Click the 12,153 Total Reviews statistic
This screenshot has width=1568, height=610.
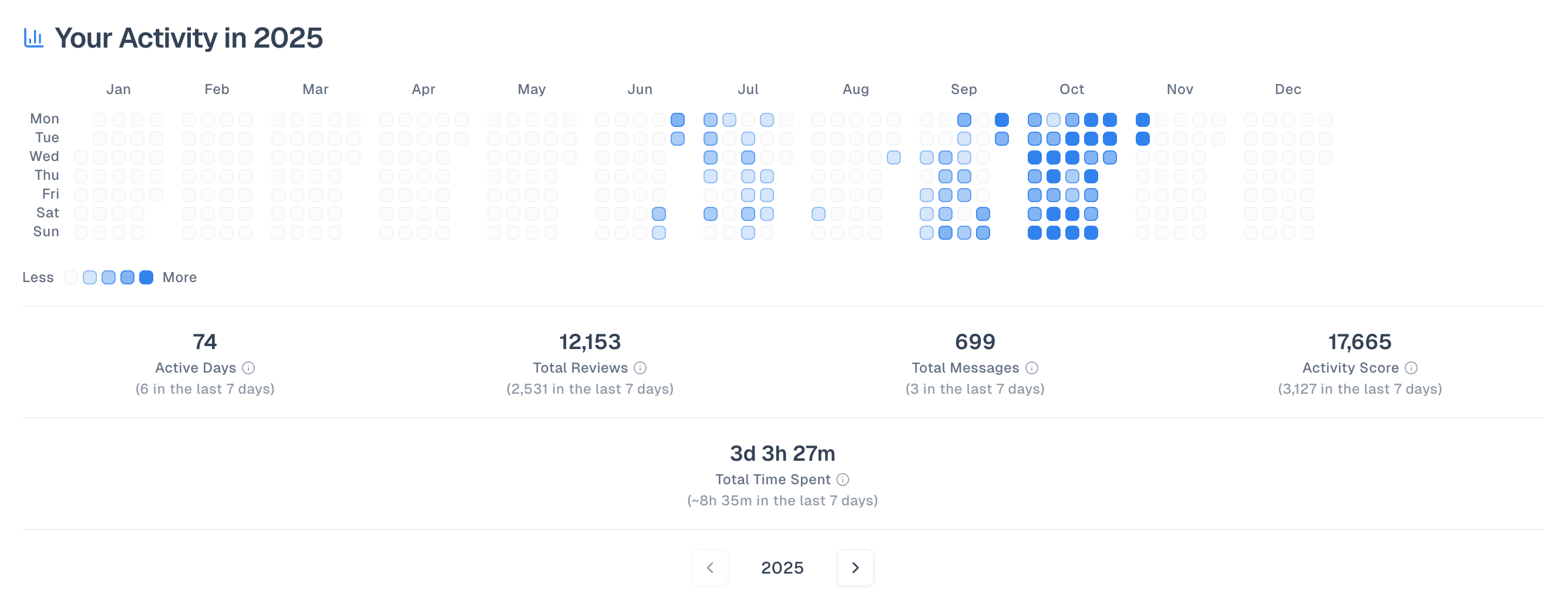590,342
